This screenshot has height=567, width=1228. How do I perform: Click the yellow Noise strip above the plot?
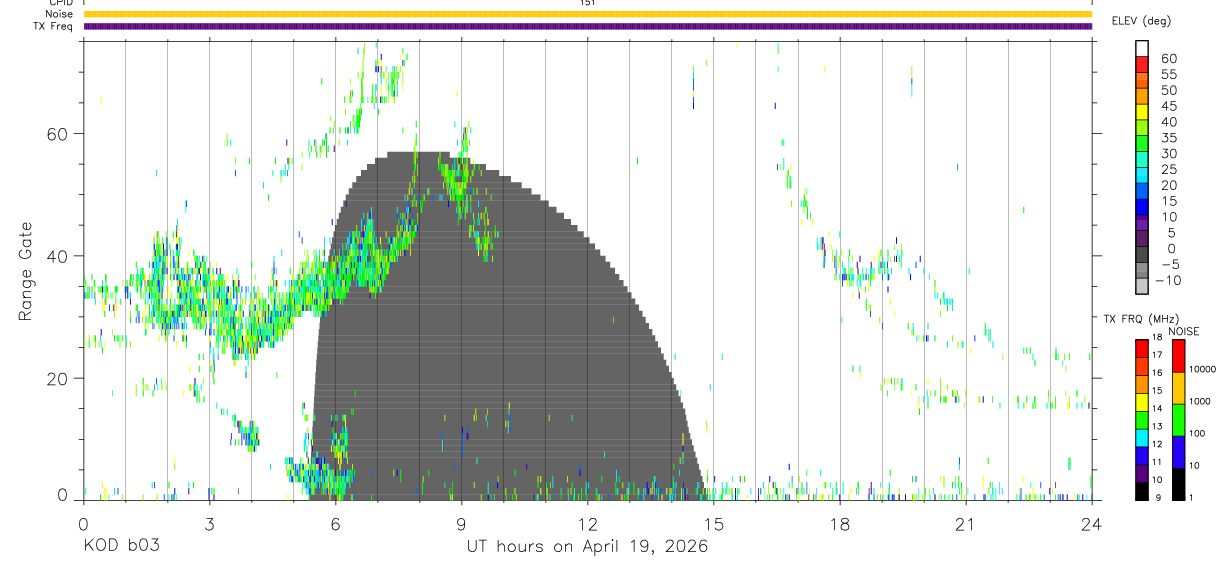(x=587, y=14)
